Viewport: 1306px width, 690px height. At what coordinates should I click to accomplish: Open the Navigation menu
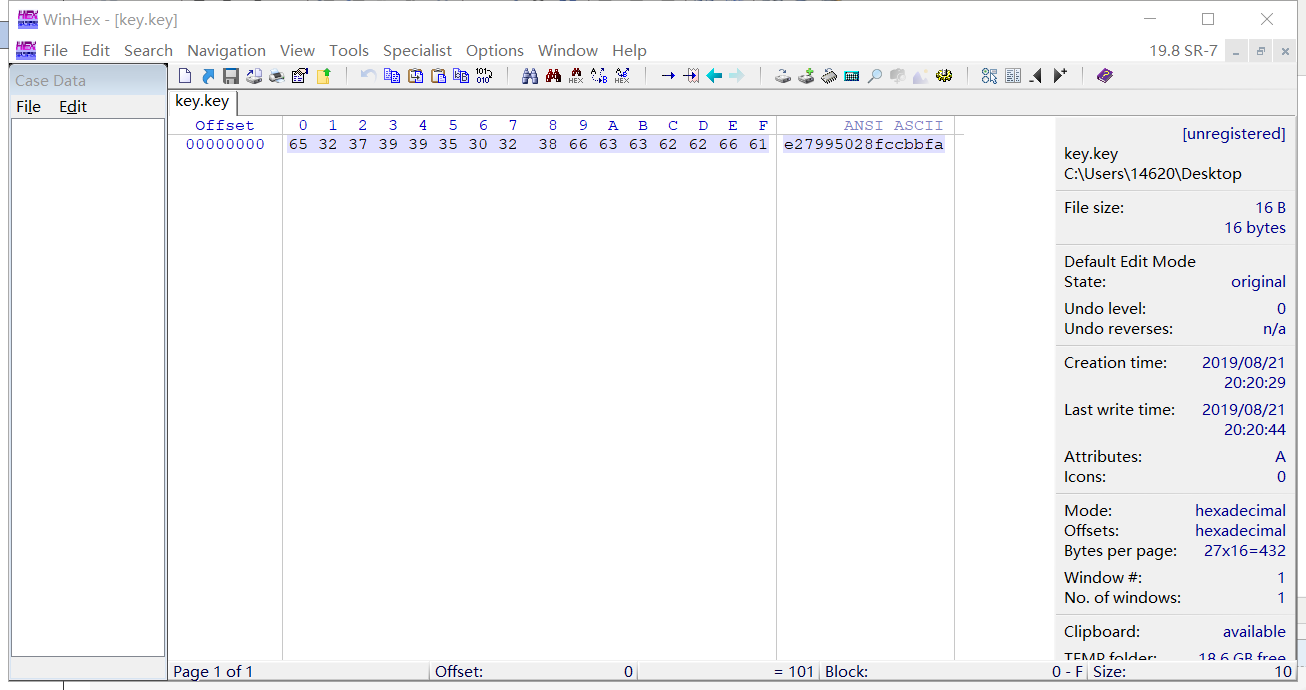coord(226,50)
